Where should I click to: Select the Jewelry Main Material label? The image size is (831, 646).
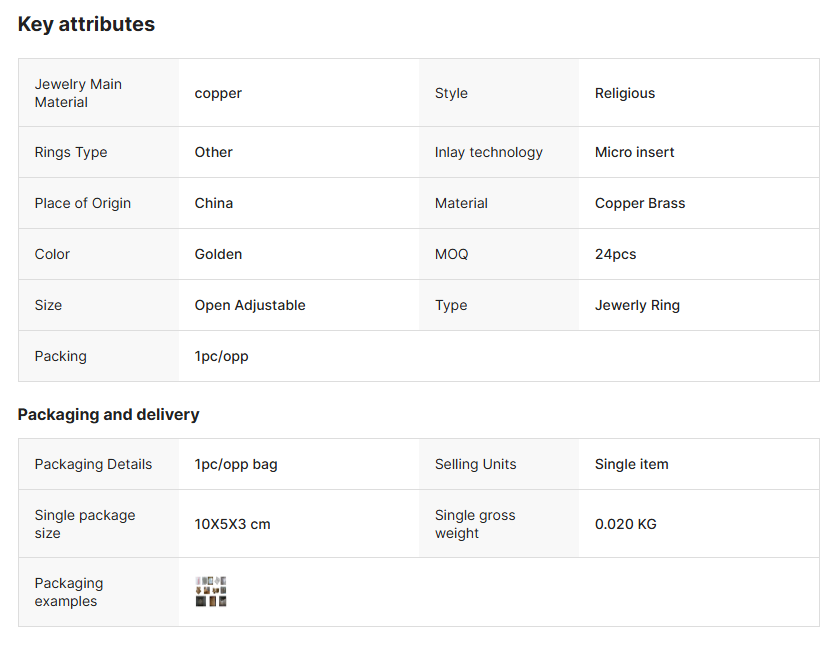[78, 93]
